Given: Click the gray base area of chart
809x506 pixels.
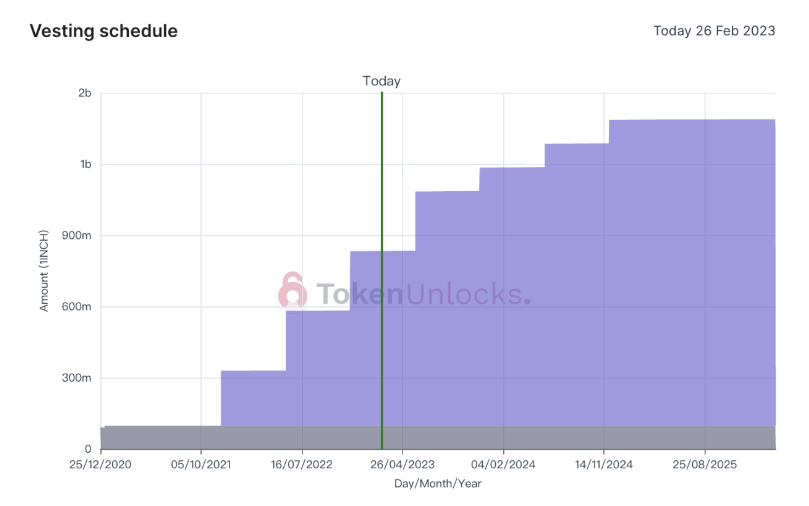Looking at the screenshot, I should point(438,437).
